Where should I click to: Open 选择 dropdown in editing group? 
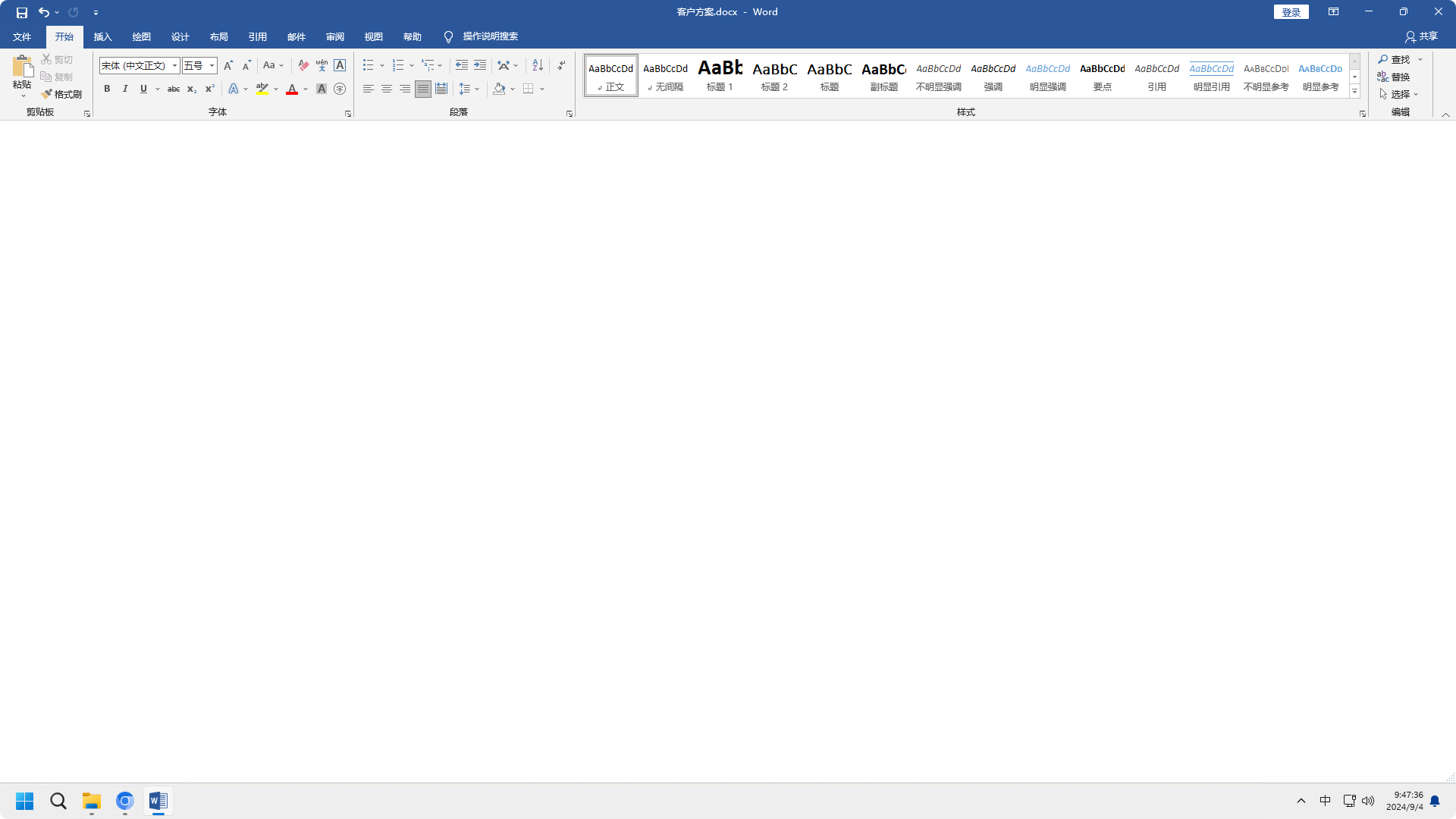point(1399,94)
